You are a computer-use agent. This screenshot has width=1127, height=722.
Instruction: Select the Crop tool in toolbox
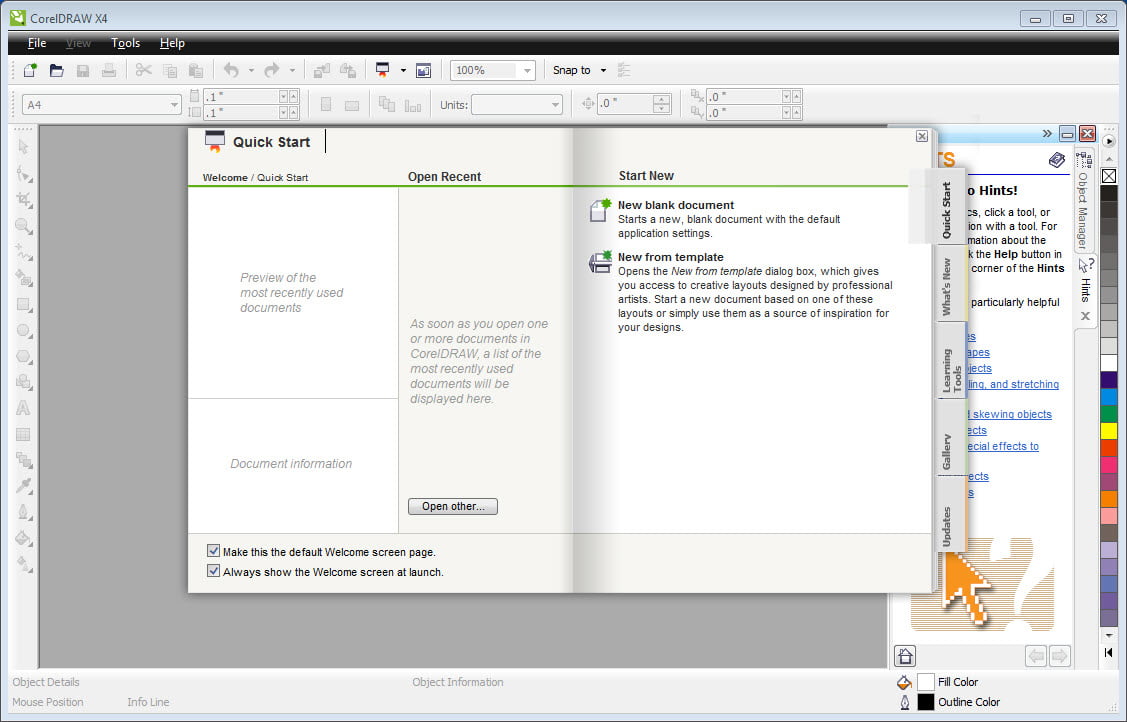click(x=24, y=200)
